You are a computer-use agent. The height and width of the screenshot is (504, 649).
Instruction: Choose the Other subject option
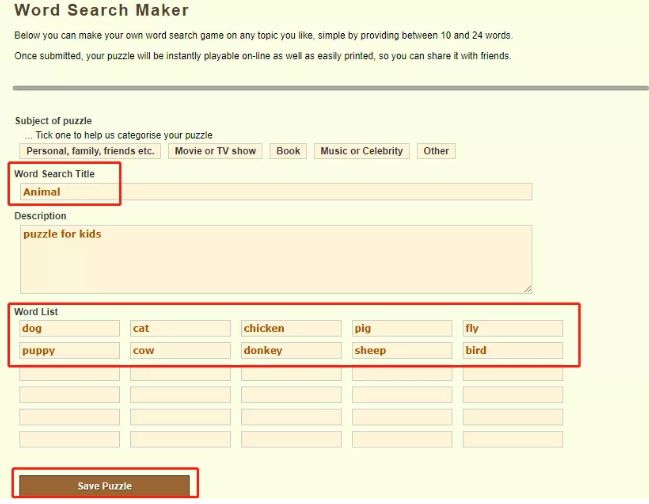[436, 151]
